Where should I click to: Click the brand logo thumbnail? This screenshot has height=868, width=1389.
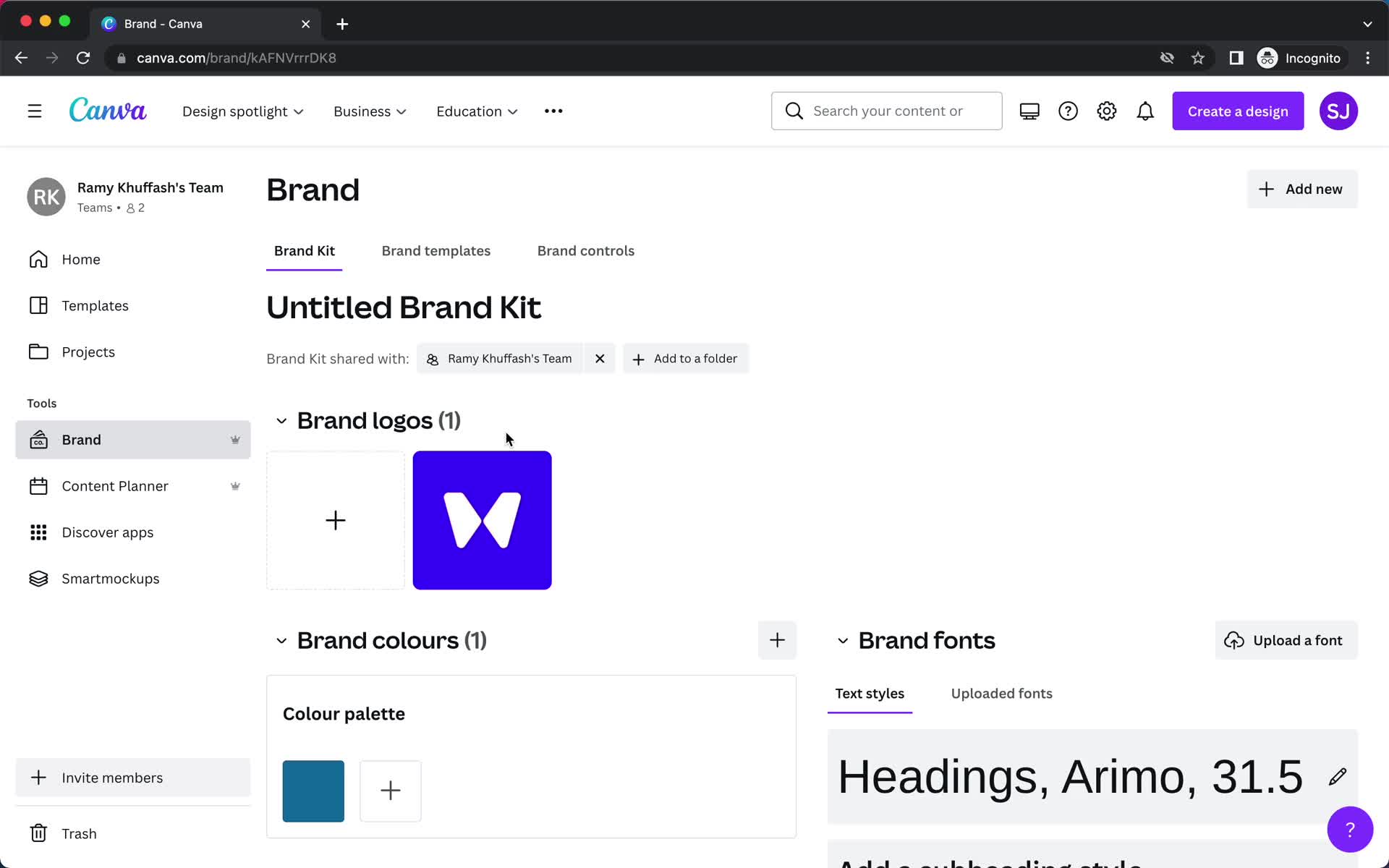pos(482,520)
